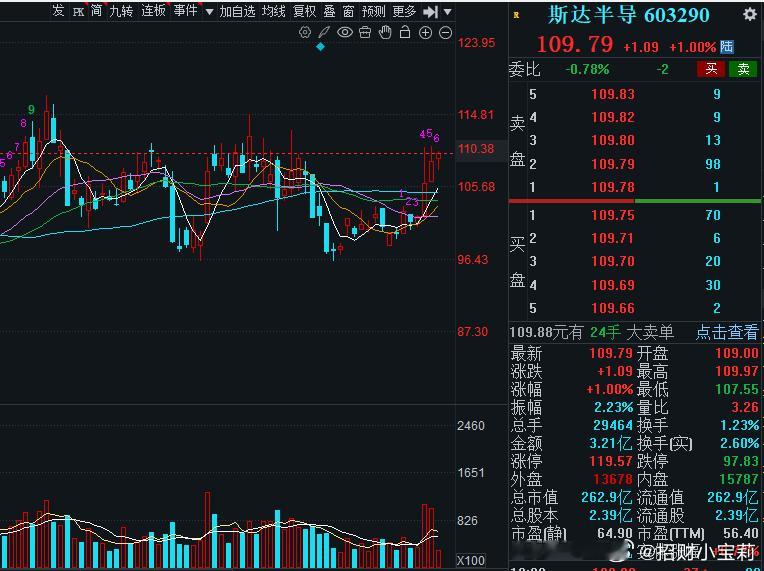764x571 pixels.
Task: Click the 最高 value 109.97
Action: tap(737, 371)
